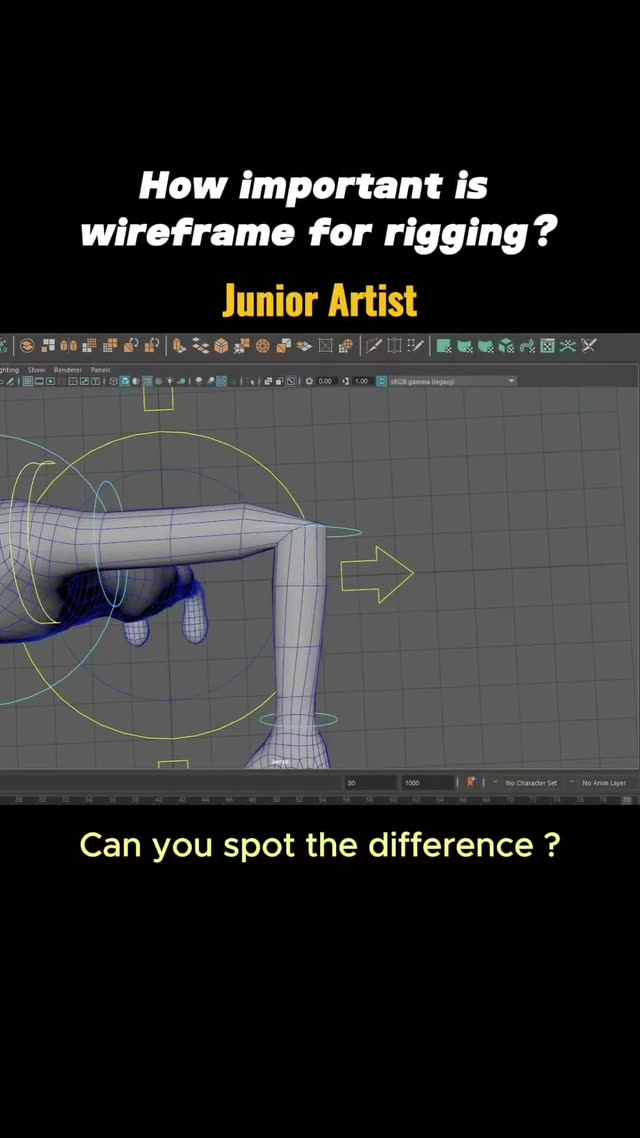
Task: Toggle use default material
Action: [136, 381]
